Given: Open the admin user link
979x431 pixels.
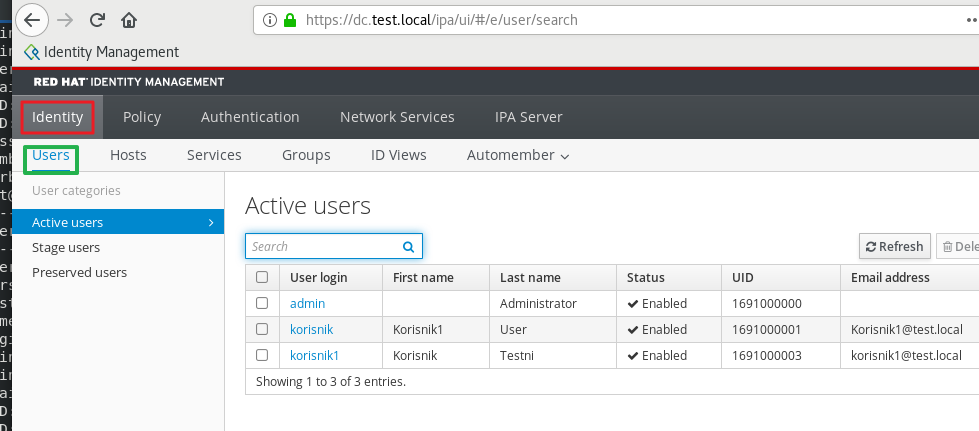Looking at the screenshot, I should pos(307,304).
